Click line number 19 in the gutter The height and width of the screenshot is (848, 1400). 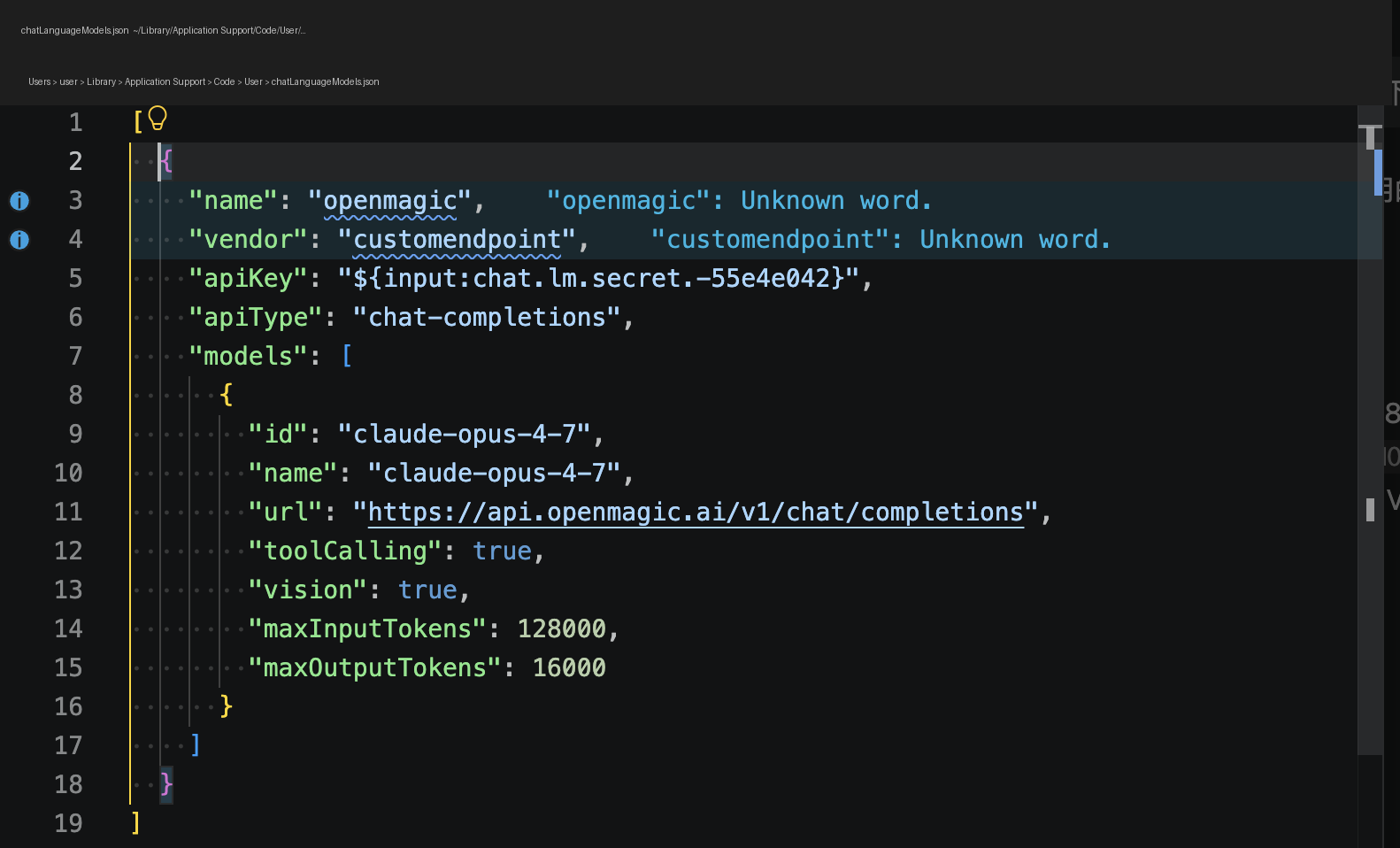coord(68,823)
